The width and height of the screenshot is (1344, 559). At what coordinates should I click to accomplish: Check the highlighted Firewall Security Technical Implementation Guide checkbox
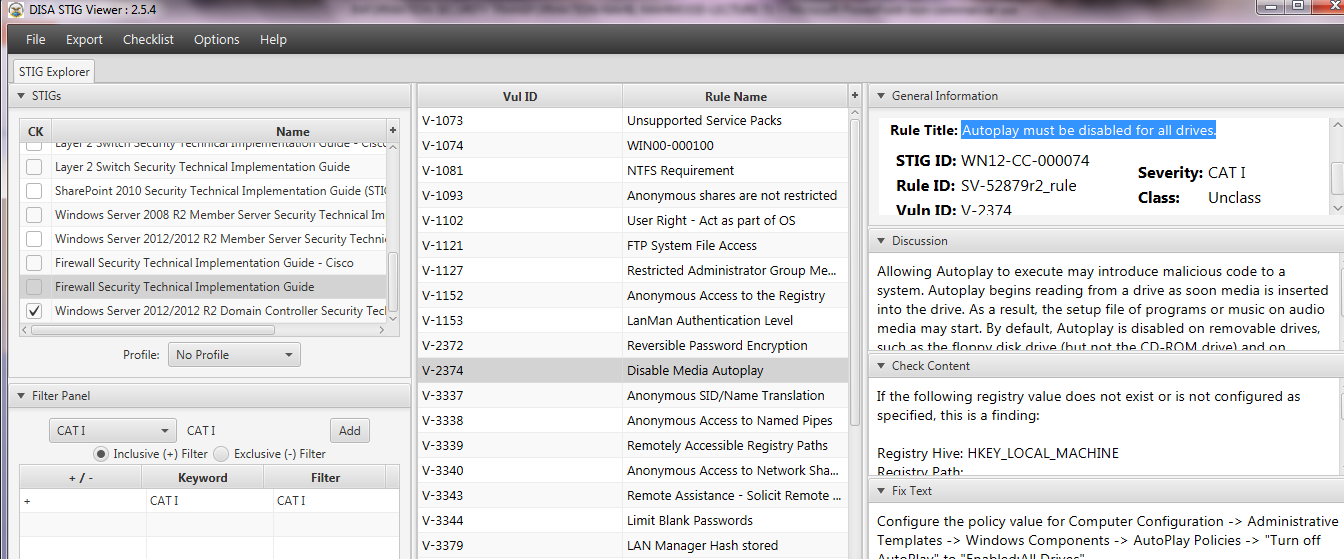pos(34,287)
